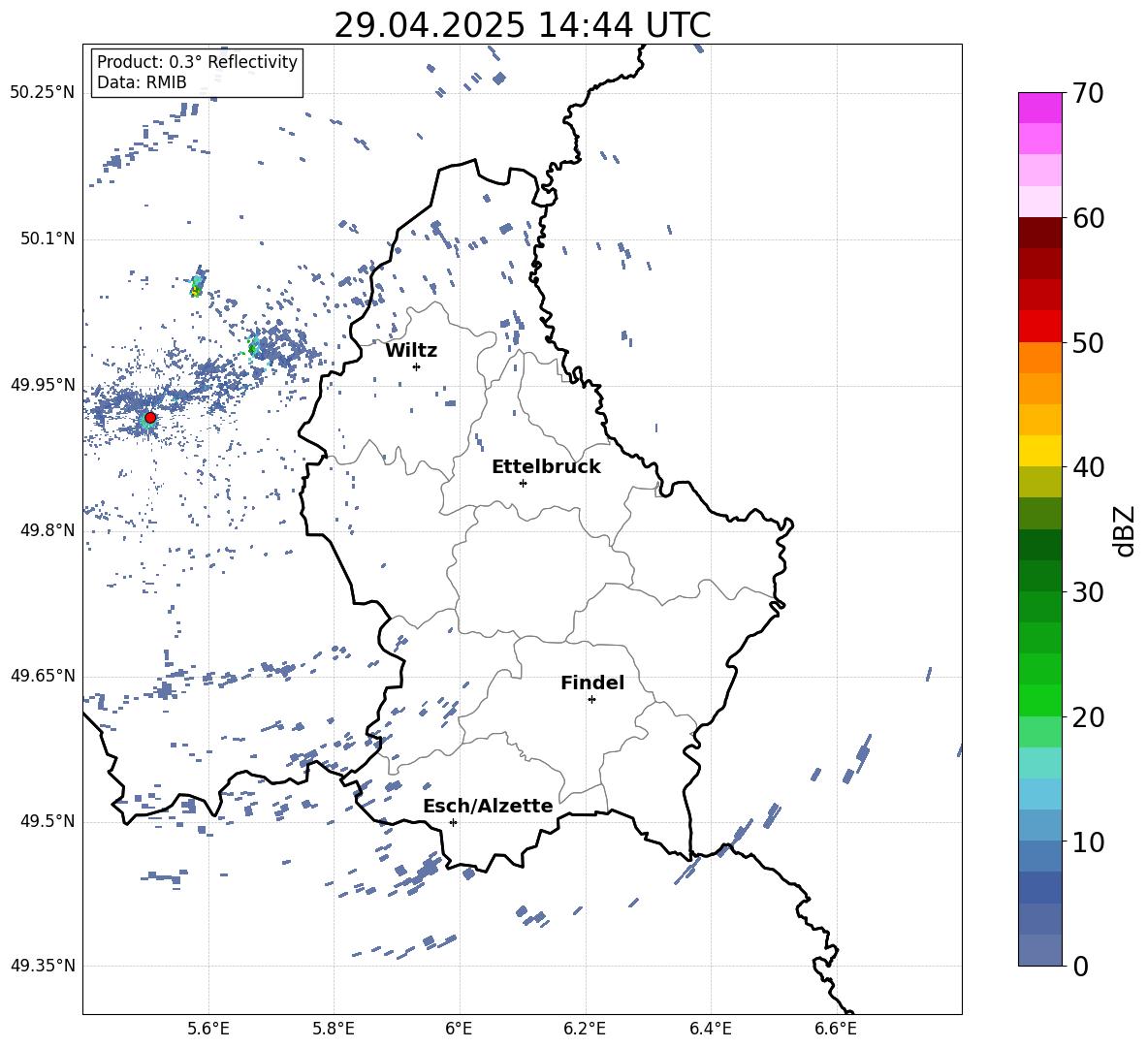Click the 50 tick on the colorbar
This screenshot has height=1048, width=1148.
[x=1089, y=342]
